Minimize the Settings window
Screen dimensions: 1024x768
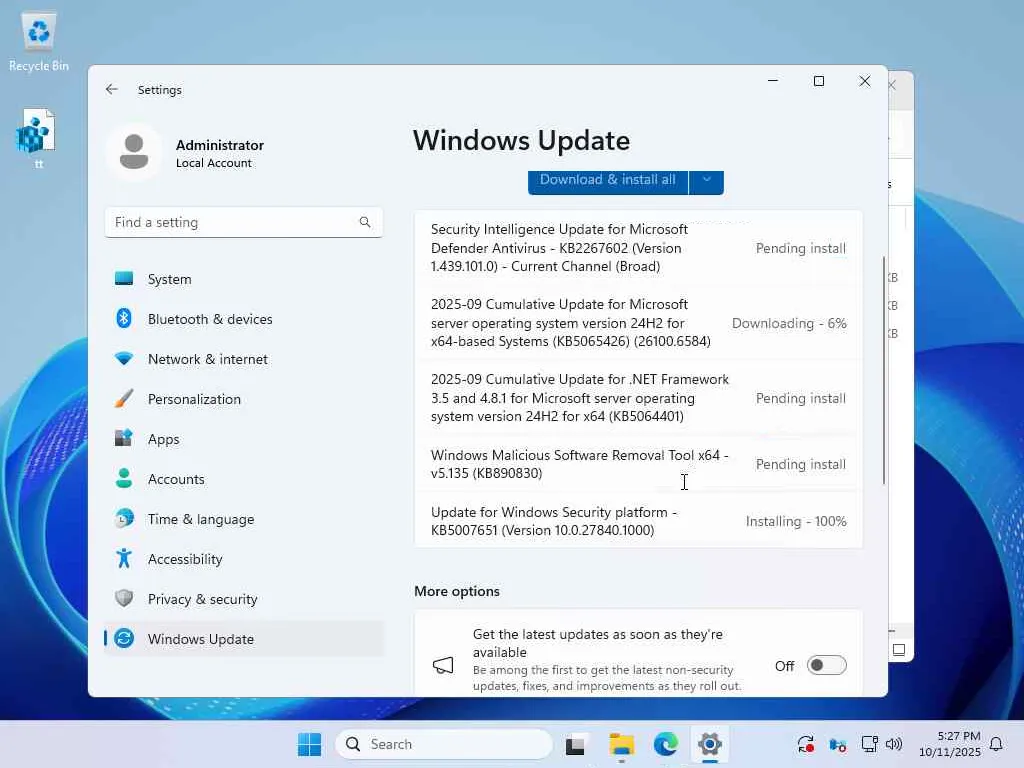click(x=773, y=81)
